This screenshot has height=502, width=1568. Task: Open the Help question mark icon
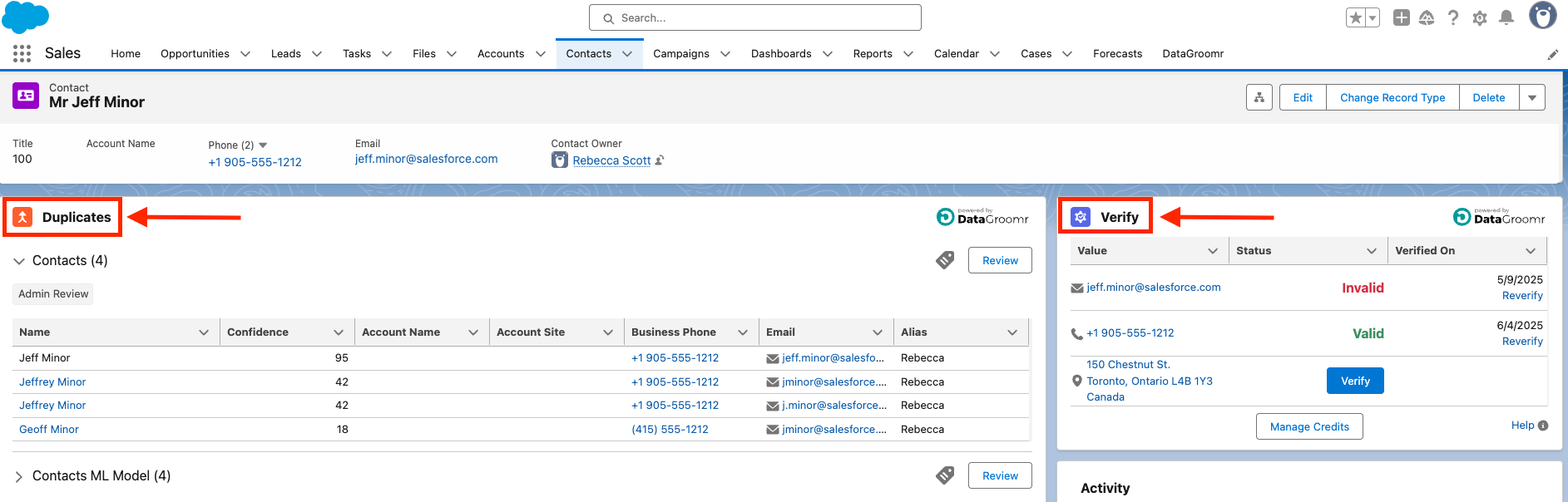point(1453,17)
